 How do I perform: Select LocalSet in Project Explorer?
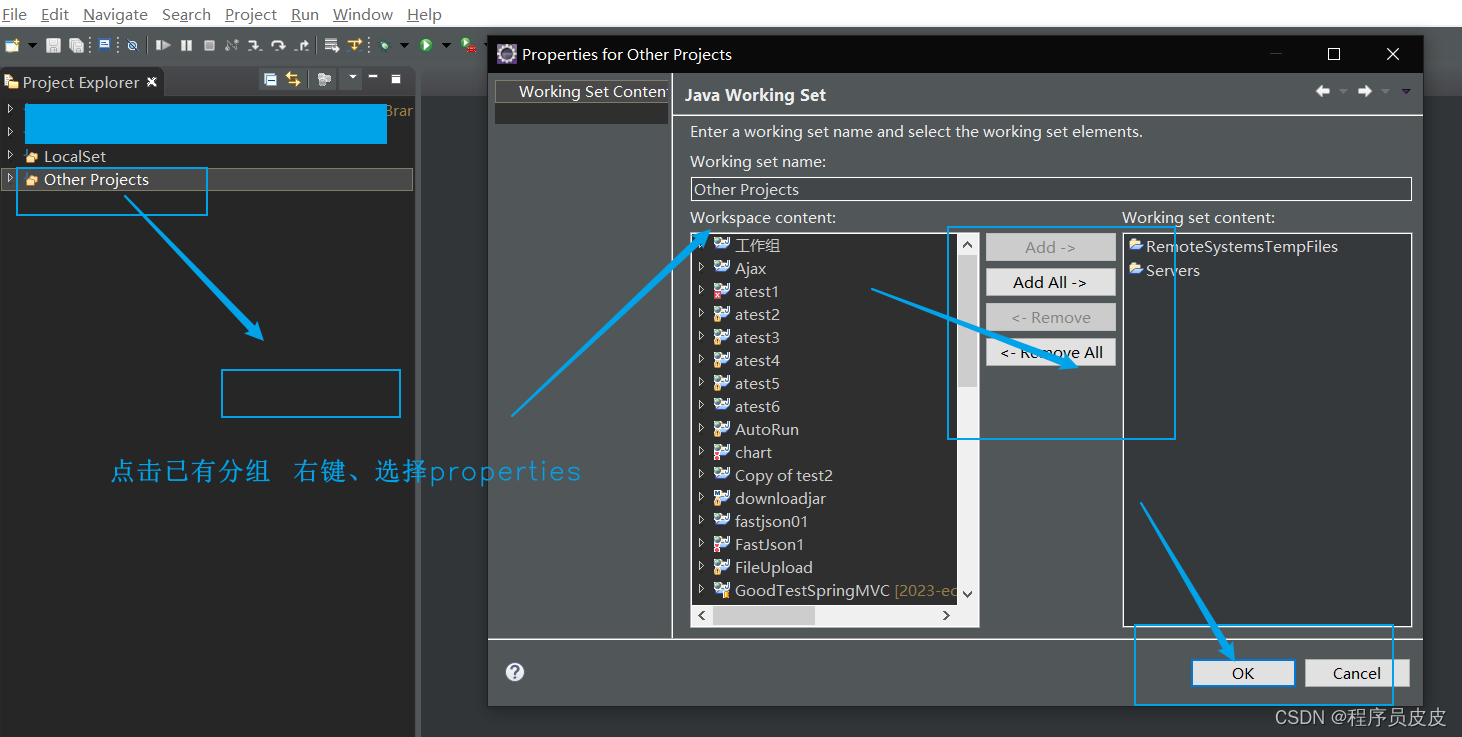coord(75,157)
